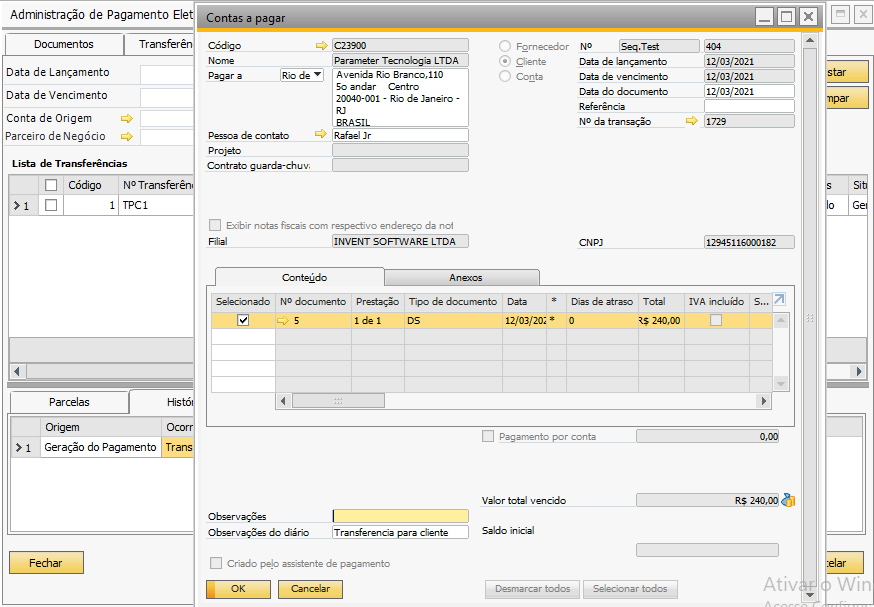Follow the Nº da transação link arrow
874x607 pixels.
[x=692, y=120]
